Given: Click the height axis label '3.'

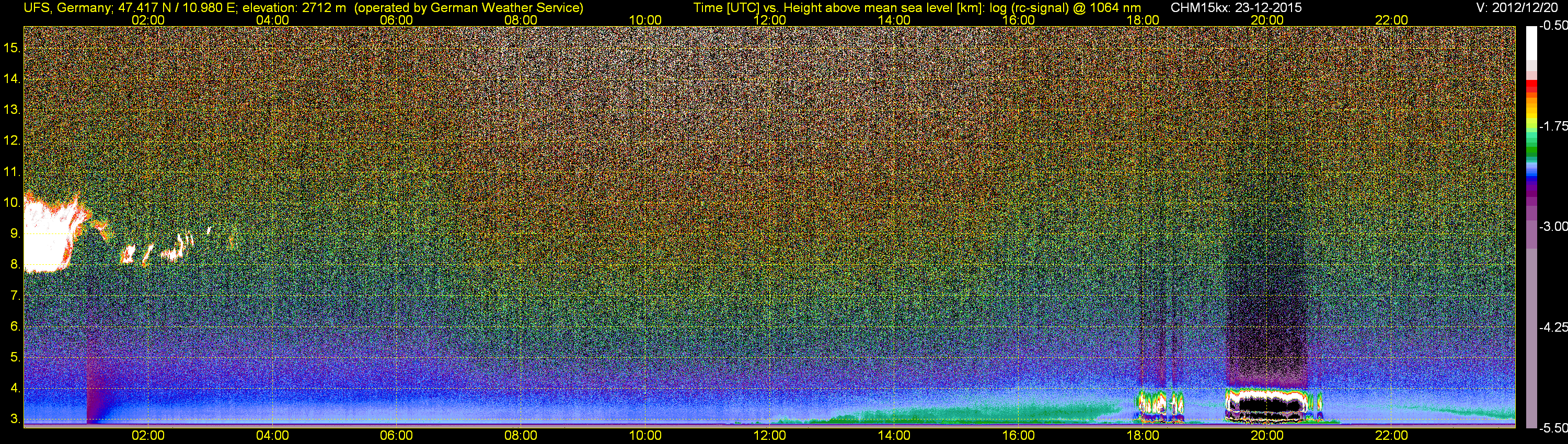Looking at the screenshot, I should click(16, 419).
